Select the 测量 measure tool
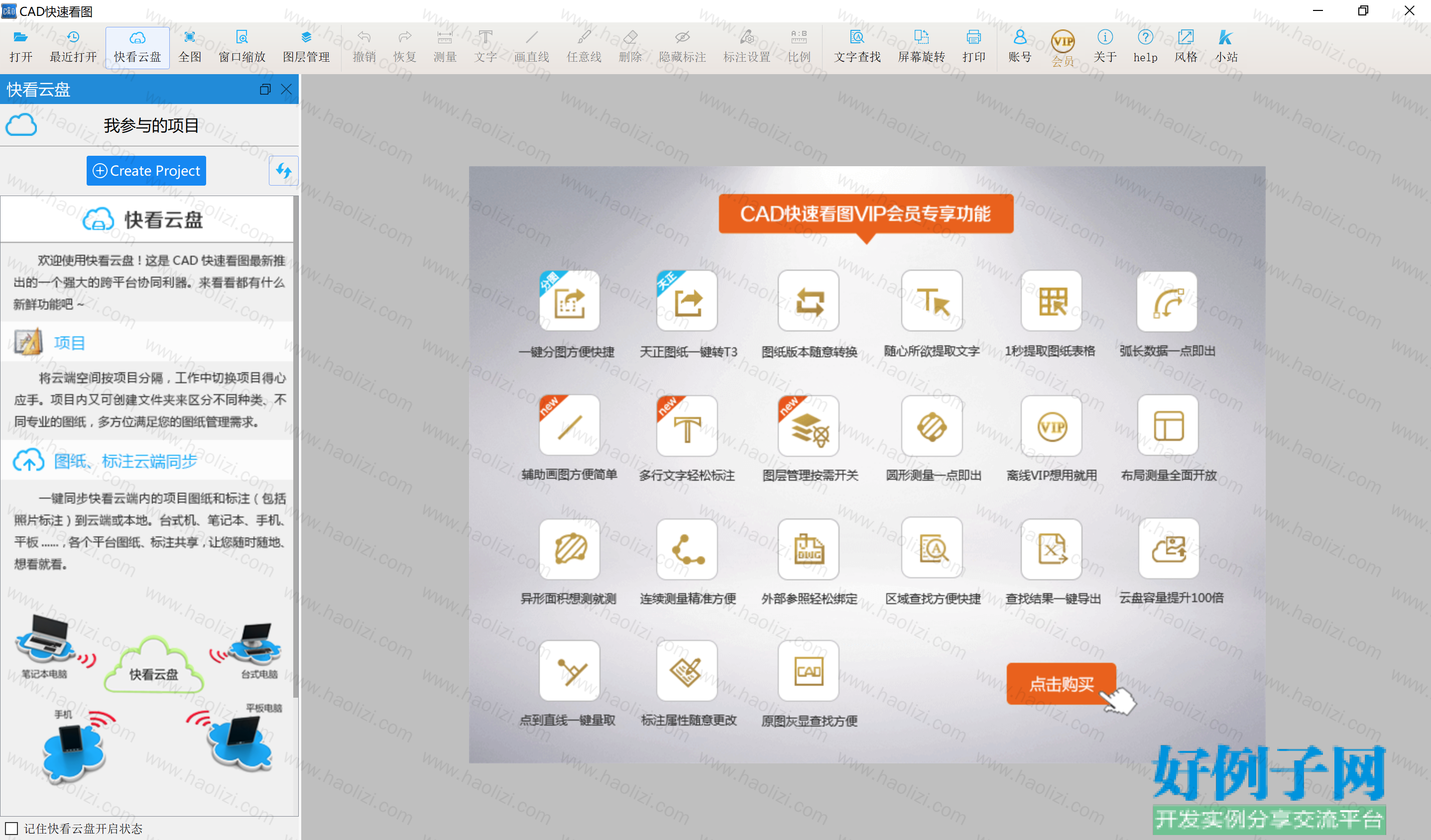Viewport: 1431px width, 840px height. (x=445, y=47)
